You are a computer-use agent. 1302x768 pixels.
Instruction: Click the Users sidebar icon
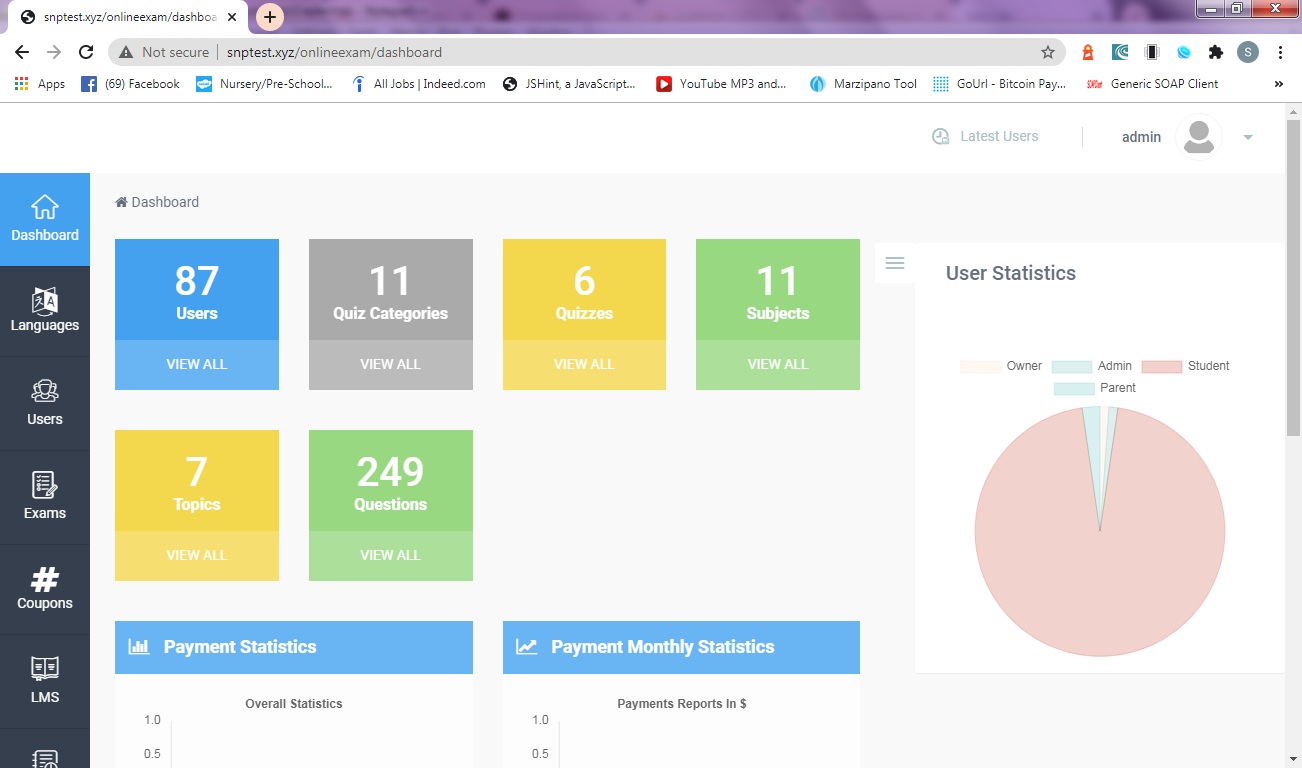pyautogui.click(x=45, y=392)
